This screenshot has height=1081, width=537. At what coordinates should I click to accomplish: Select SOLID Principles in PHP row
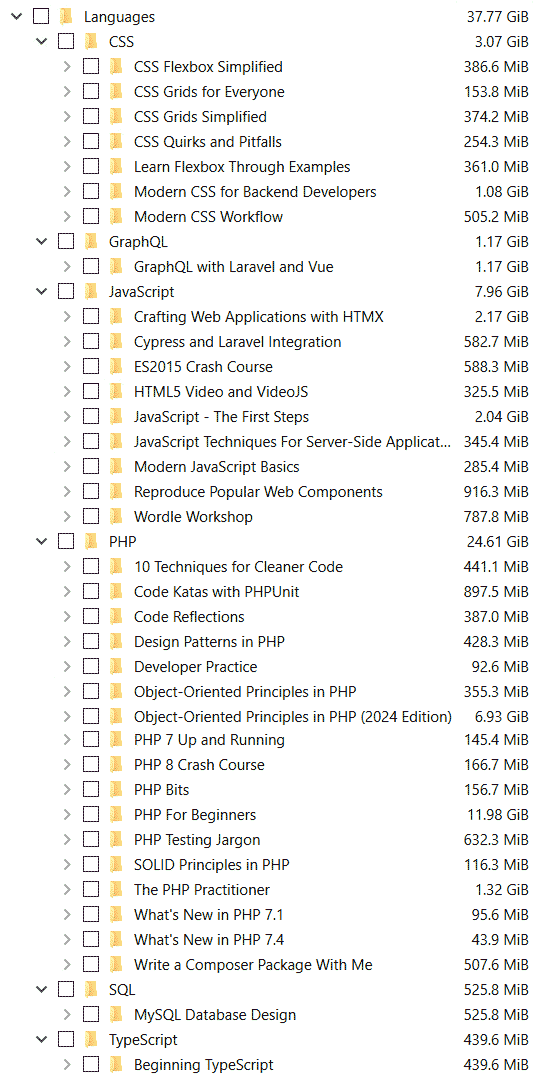point(212,865)
